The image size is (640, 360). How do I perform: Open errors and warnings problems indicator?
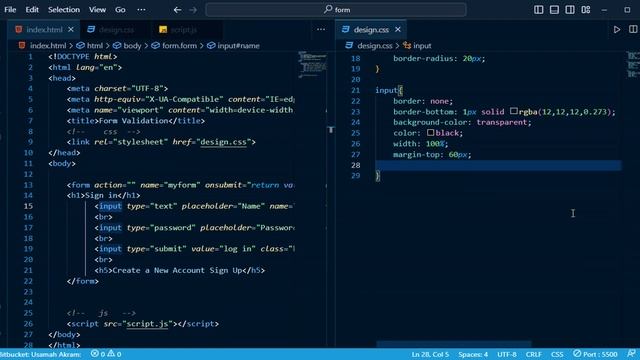tap(106, 354)
